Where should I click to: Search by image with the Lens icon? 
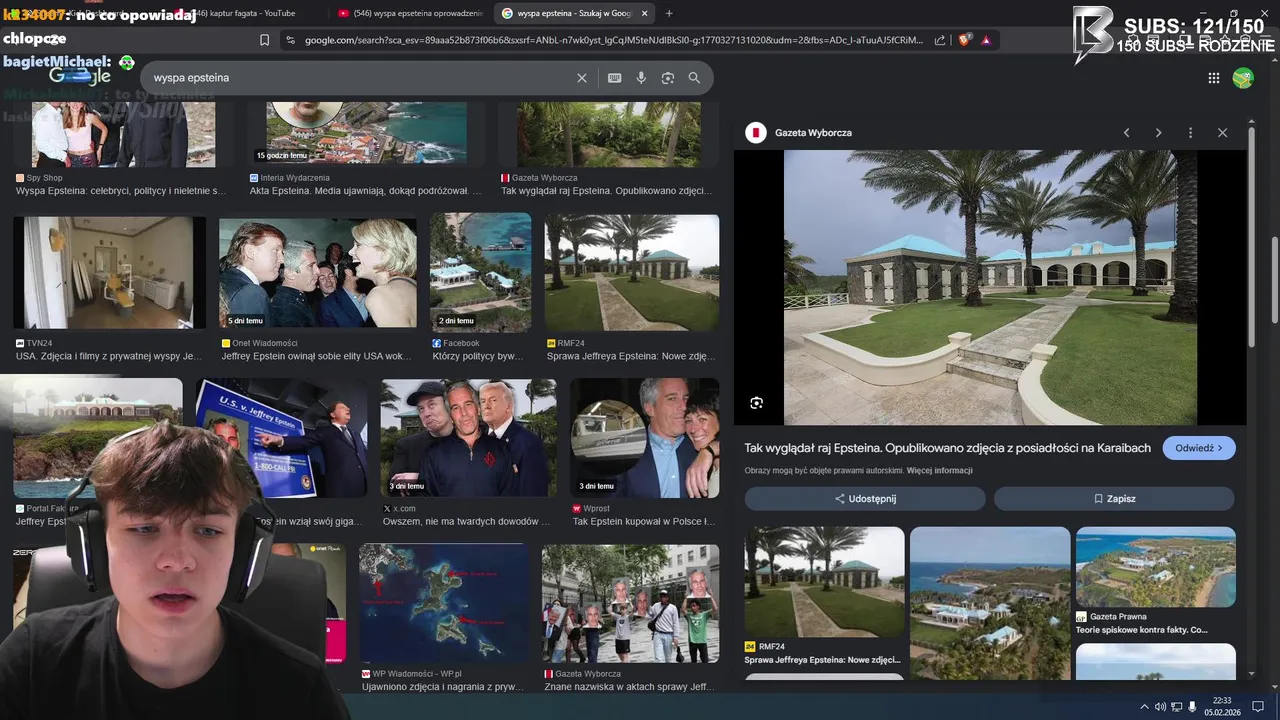point(668,78)
